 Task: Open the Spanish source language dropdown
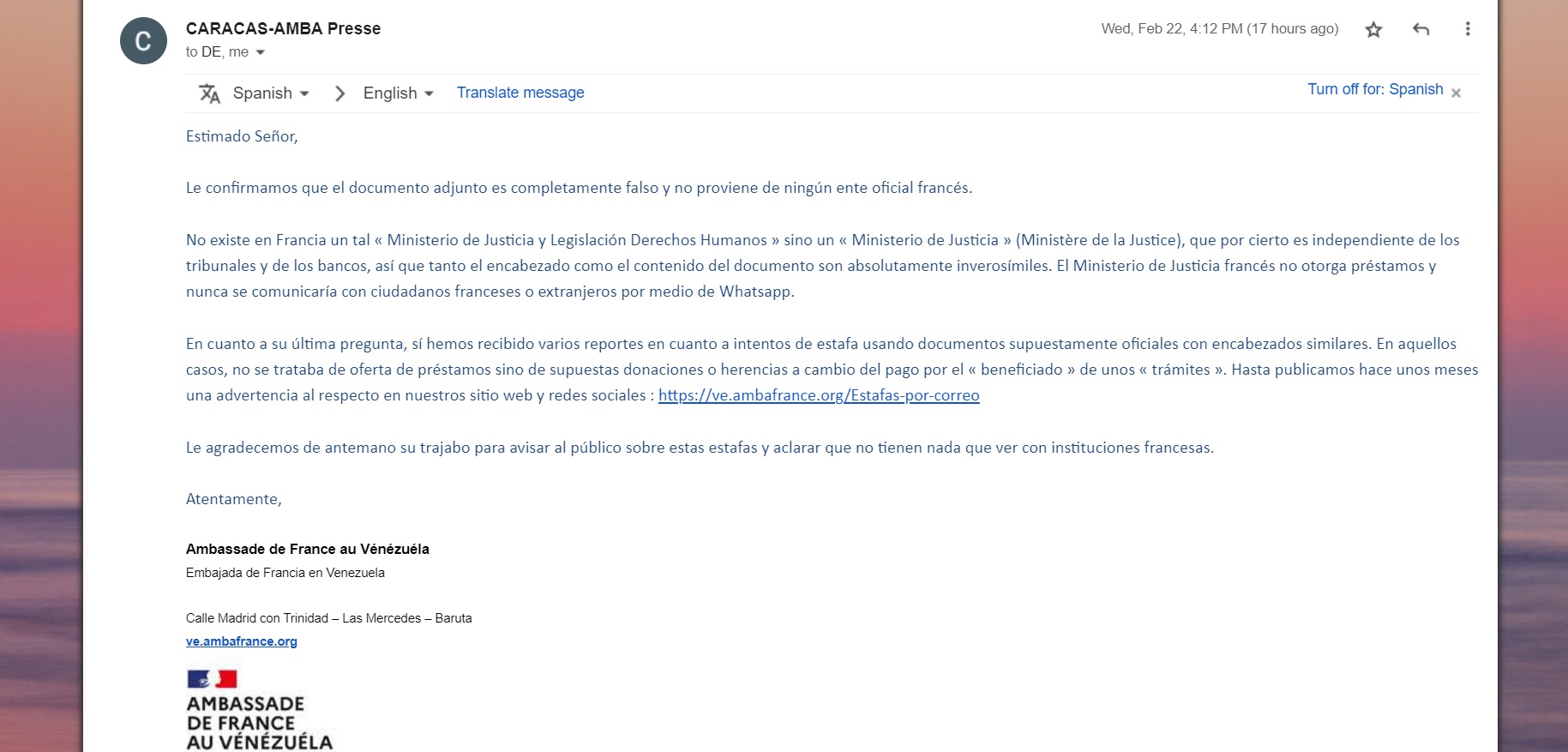click(x=271, y=93)
